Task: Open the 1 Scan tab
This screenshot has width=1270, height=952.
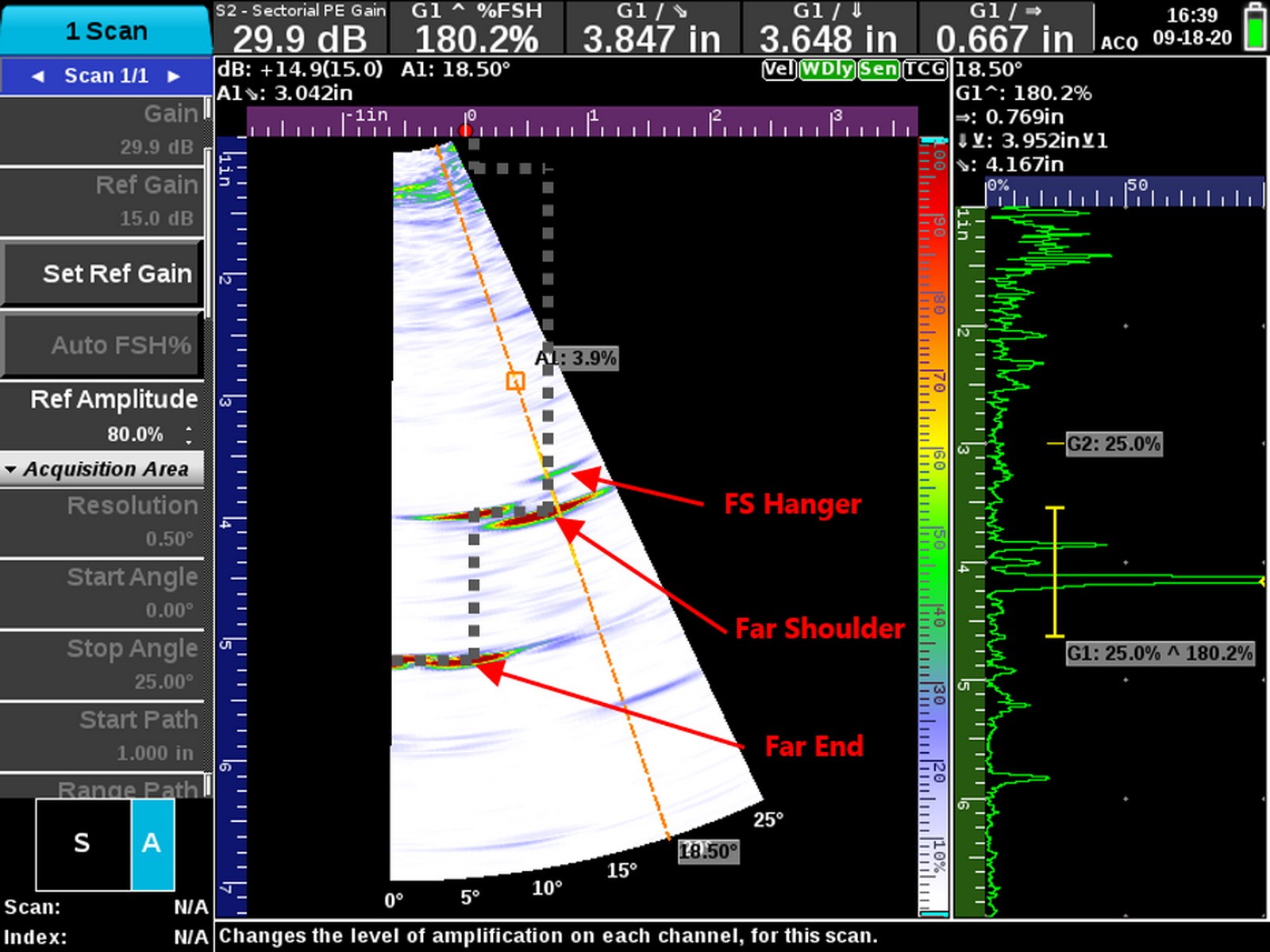Action: [106, 31]
